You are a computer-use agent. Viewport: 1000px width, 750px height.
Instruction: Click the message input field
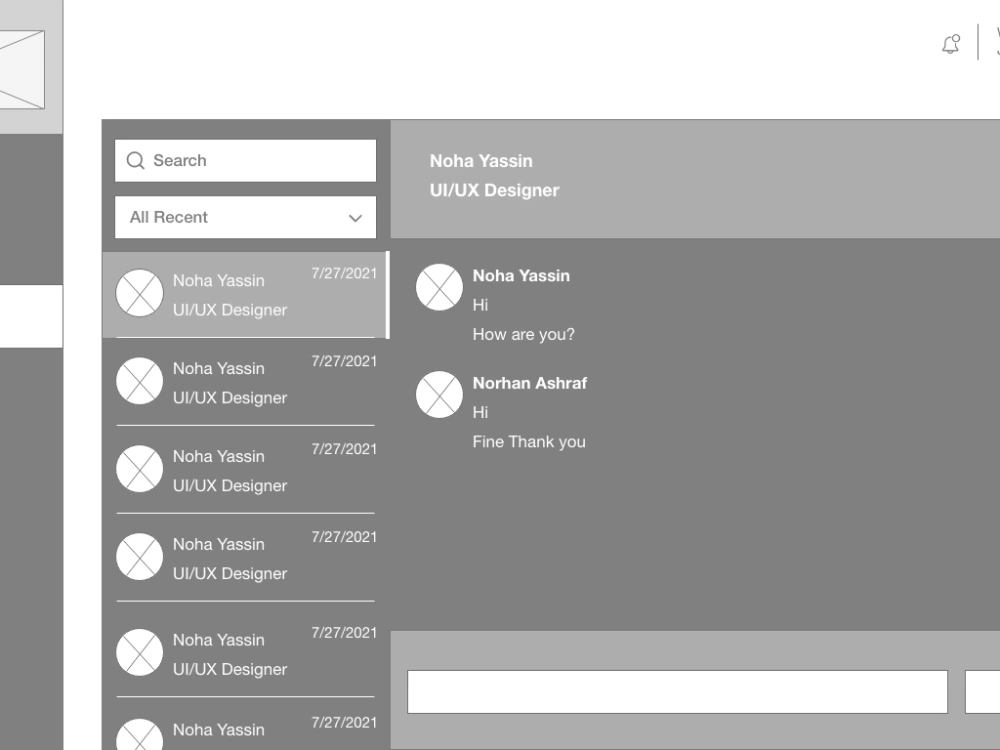(677, 692)
